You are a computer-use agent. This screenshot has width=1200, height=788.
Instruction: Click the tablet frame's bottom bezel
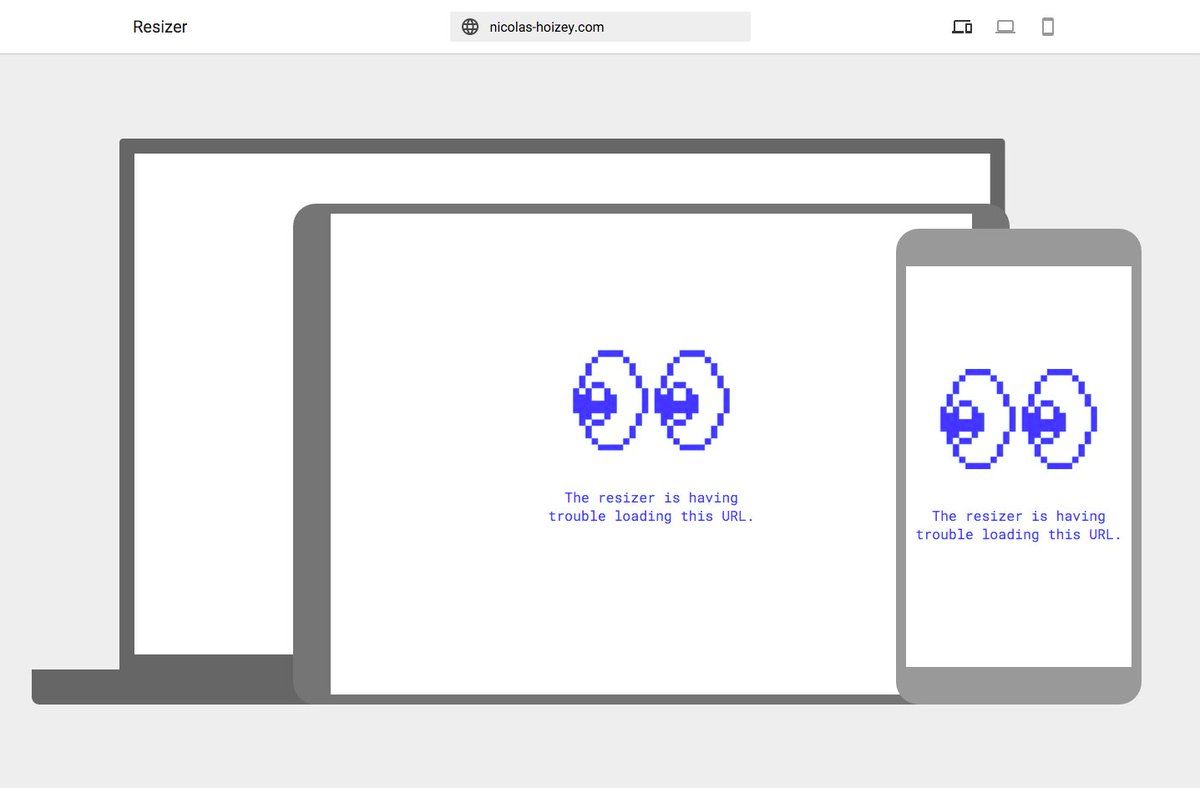600,699
